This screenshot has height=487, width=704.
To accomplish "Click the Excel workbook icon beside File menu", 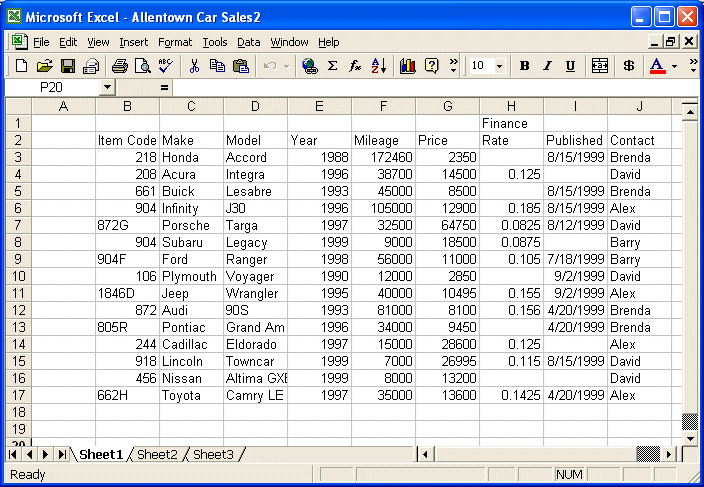I will click(x=19, y=42).
